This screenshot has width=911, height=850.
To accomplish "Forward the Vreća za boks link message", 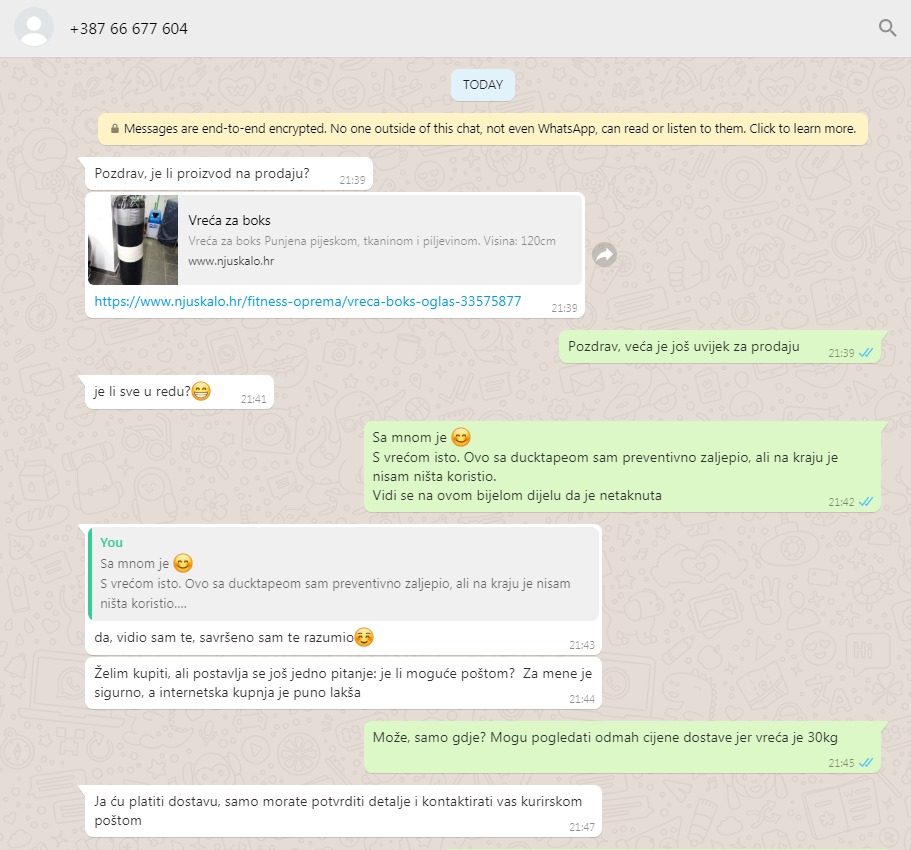I will pos(604,254).
